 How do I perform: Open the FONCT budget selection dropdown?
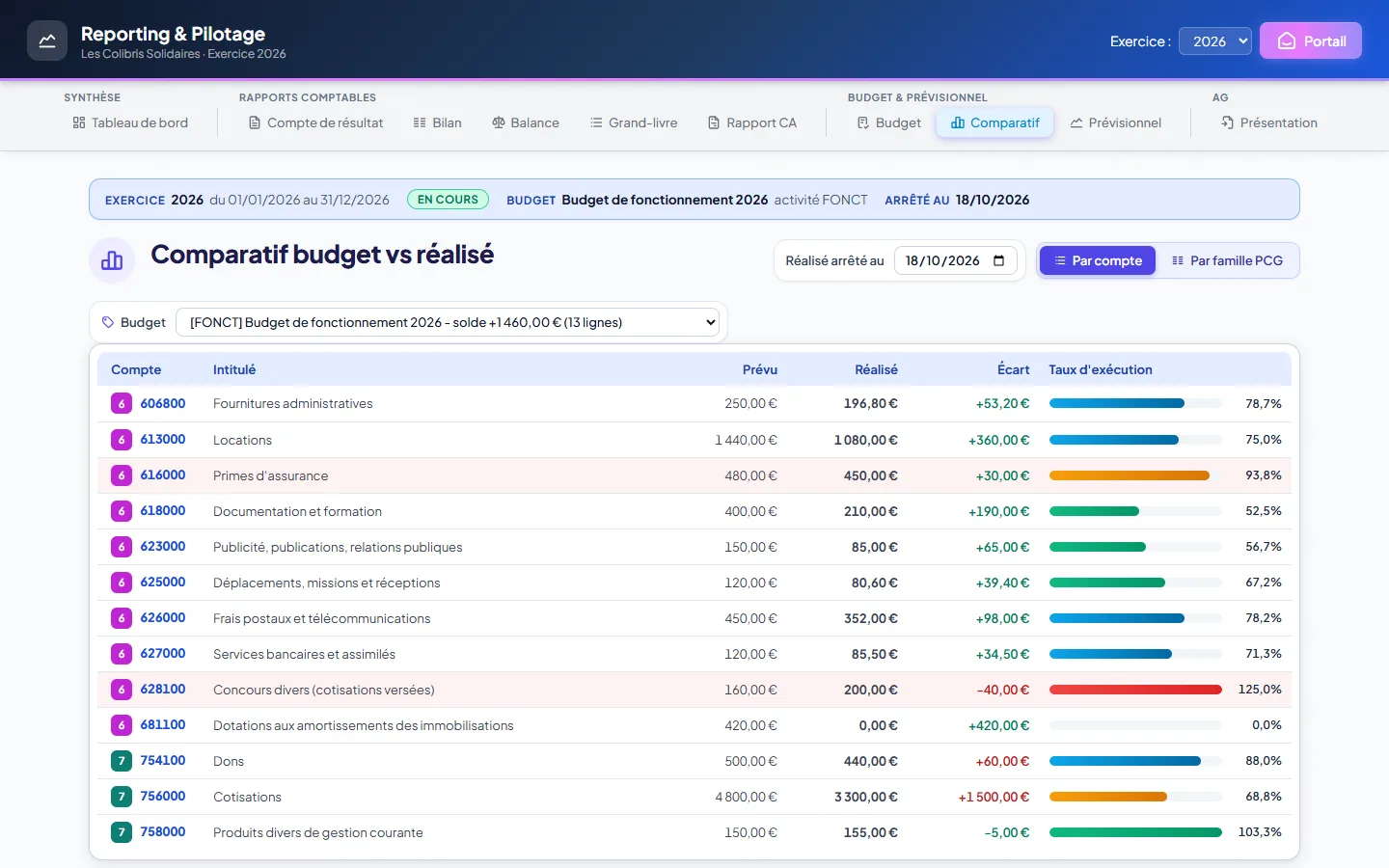449,322
